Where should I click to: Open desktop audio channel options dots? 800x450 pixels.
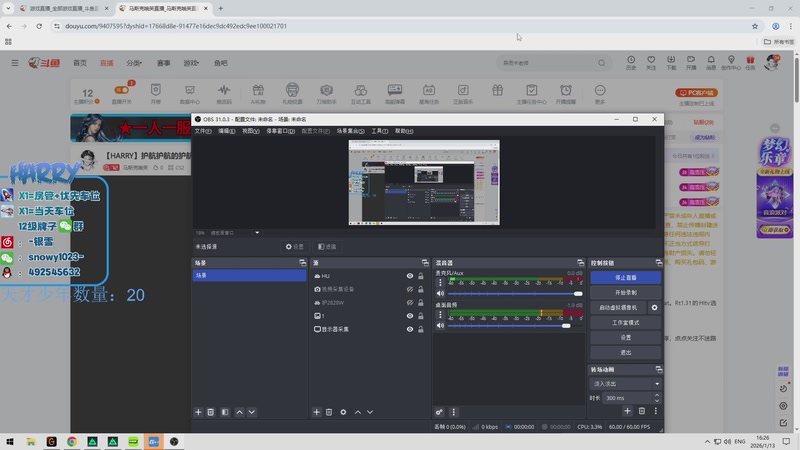[440, 315]
